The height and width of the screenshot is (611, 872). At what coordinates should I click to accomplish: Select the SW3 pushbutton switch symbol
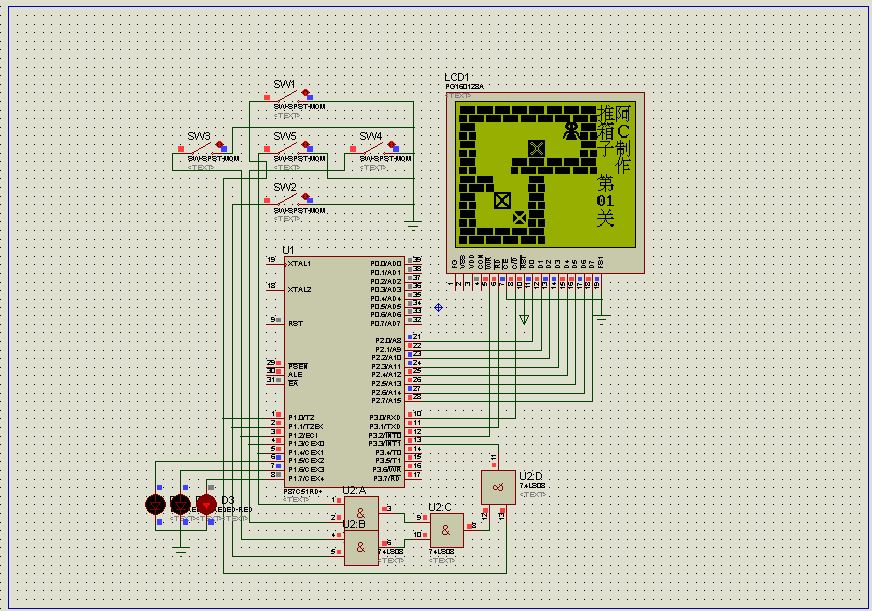click(202, 148)
